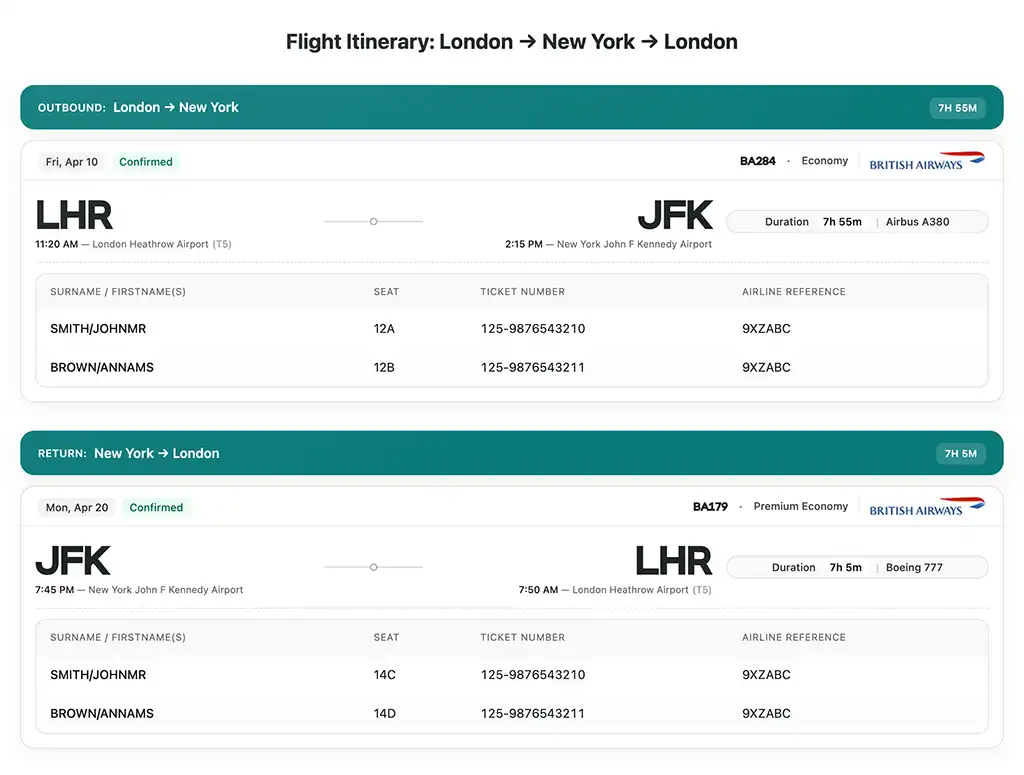Click the Confirmed status on outbound flight

click(x=146, y=162)
